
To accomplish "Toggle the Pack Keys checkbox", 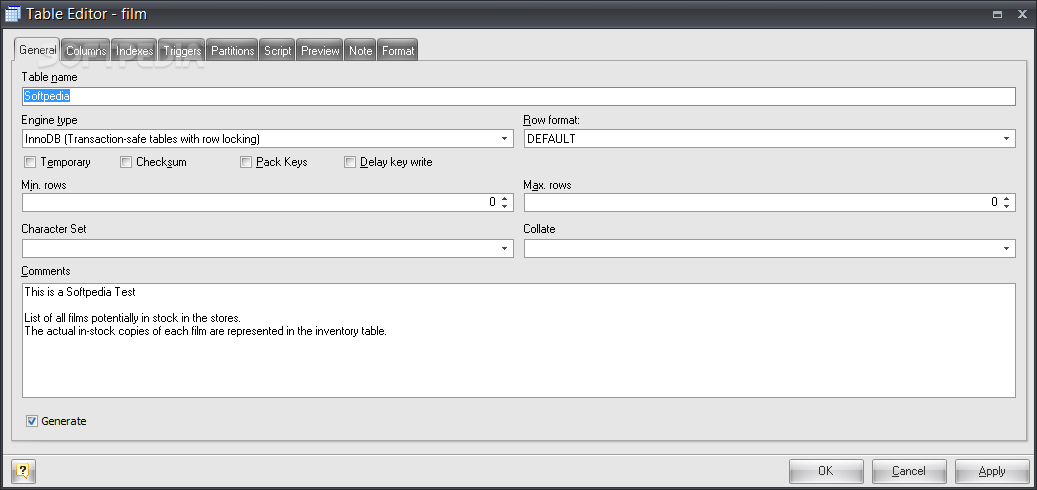I will [x=246, y=162].
